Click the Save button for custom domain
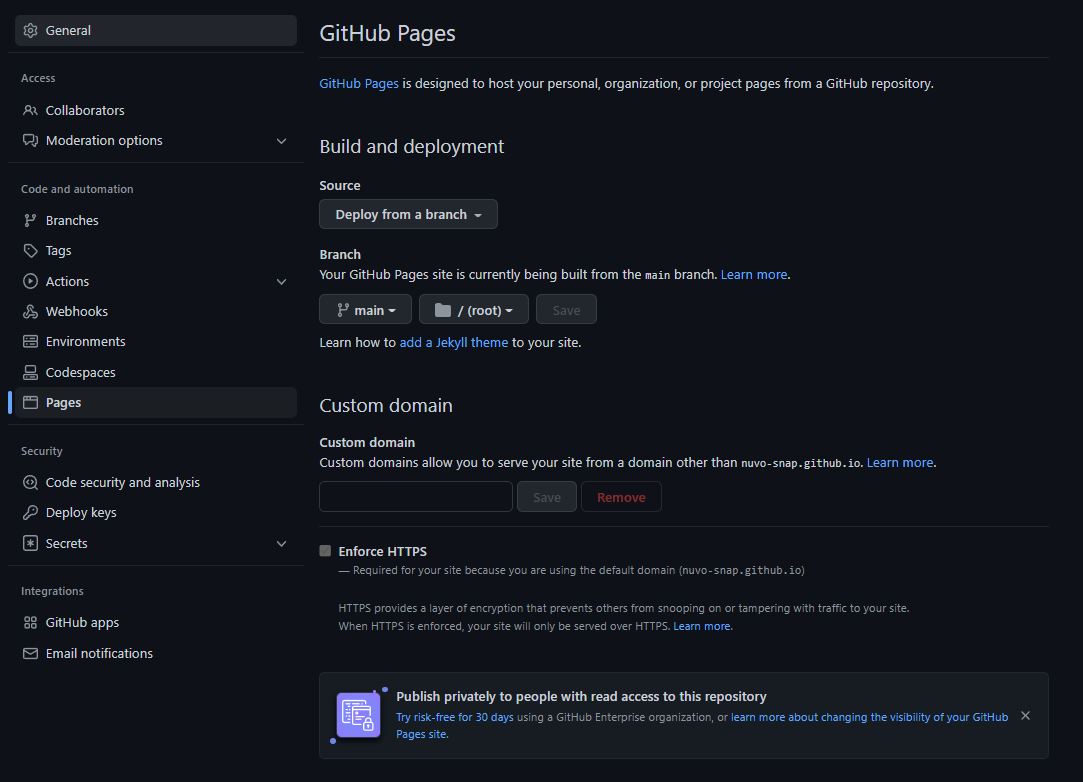 coord(547,497)
